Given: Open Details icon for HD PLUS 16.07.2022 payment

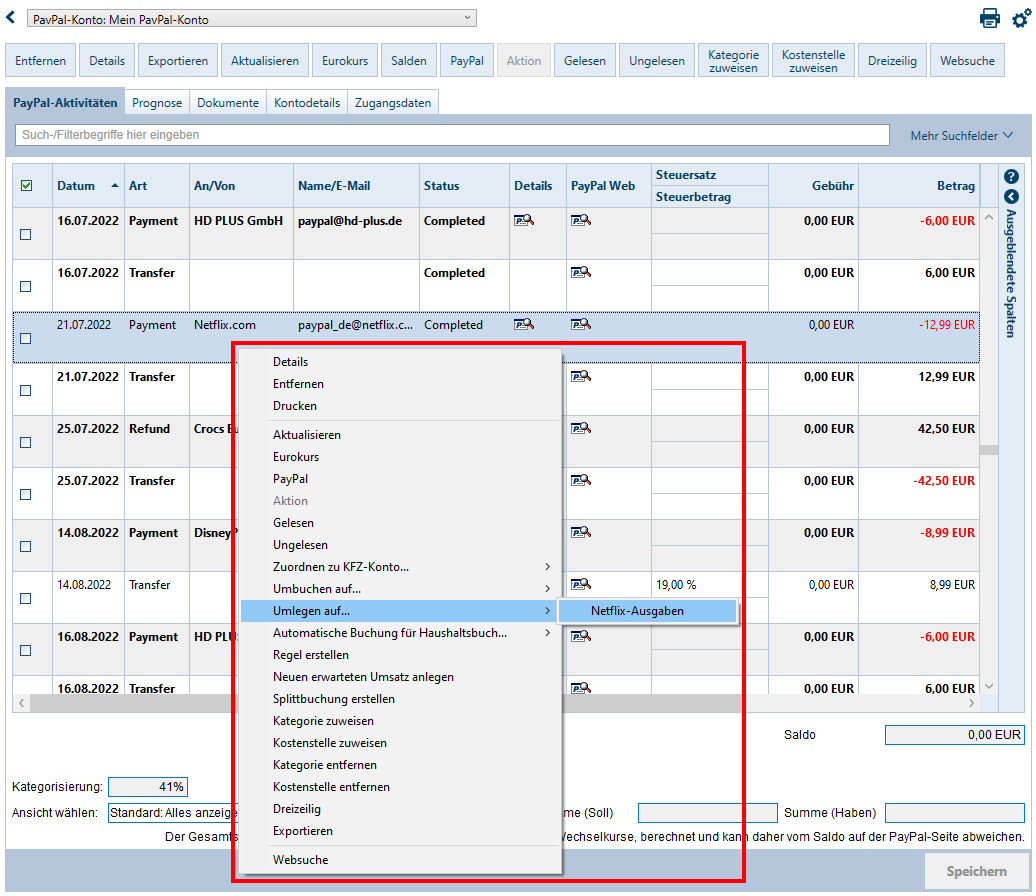Looking at the screenshot, I should click(x=524, y=221).
